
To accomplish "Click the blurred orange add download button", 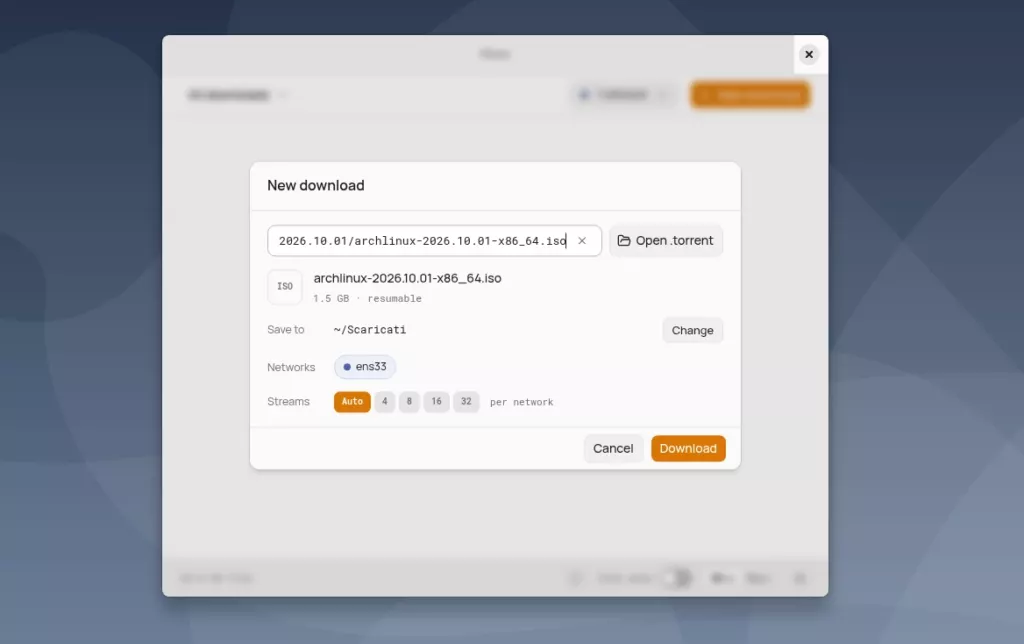I will point(750,95).
